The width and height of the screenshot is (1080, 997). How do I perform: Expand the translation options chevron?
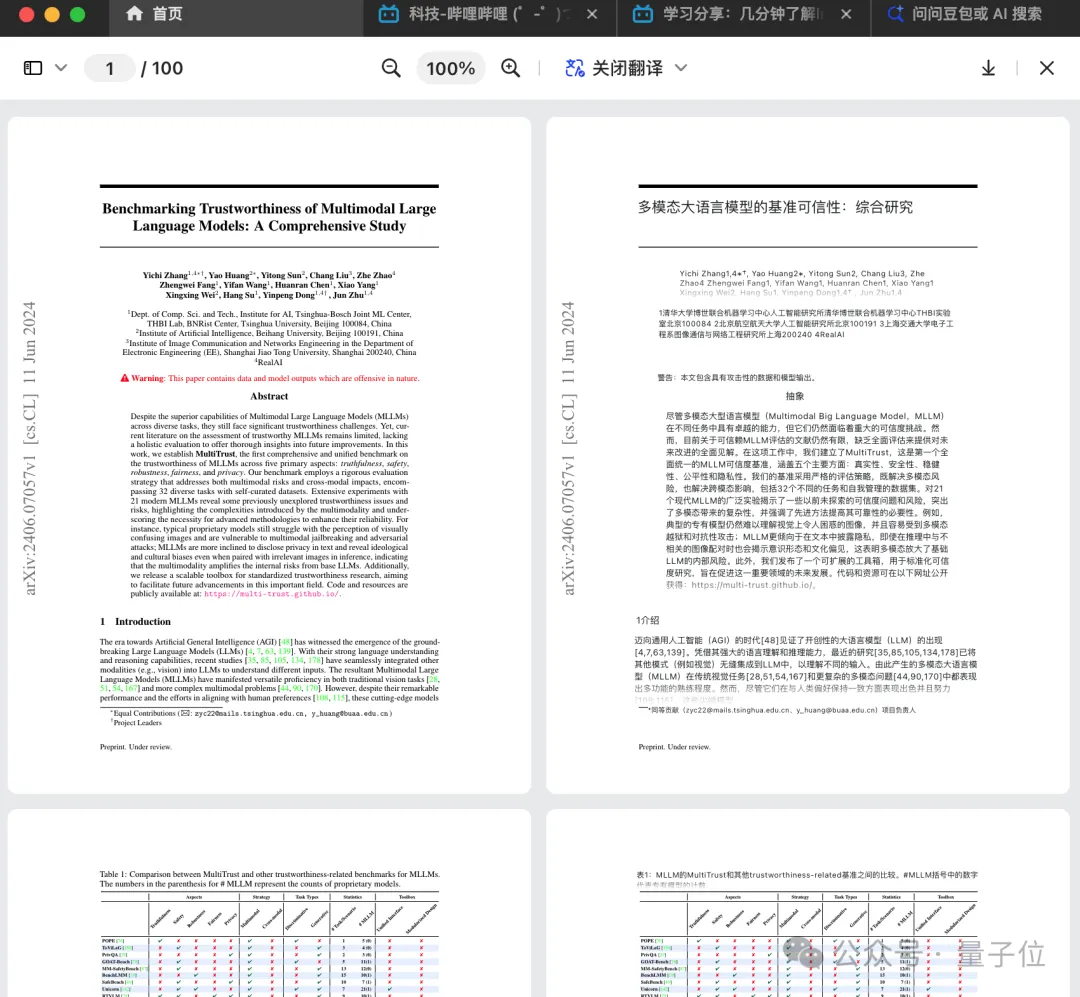[x=681, y=68]
